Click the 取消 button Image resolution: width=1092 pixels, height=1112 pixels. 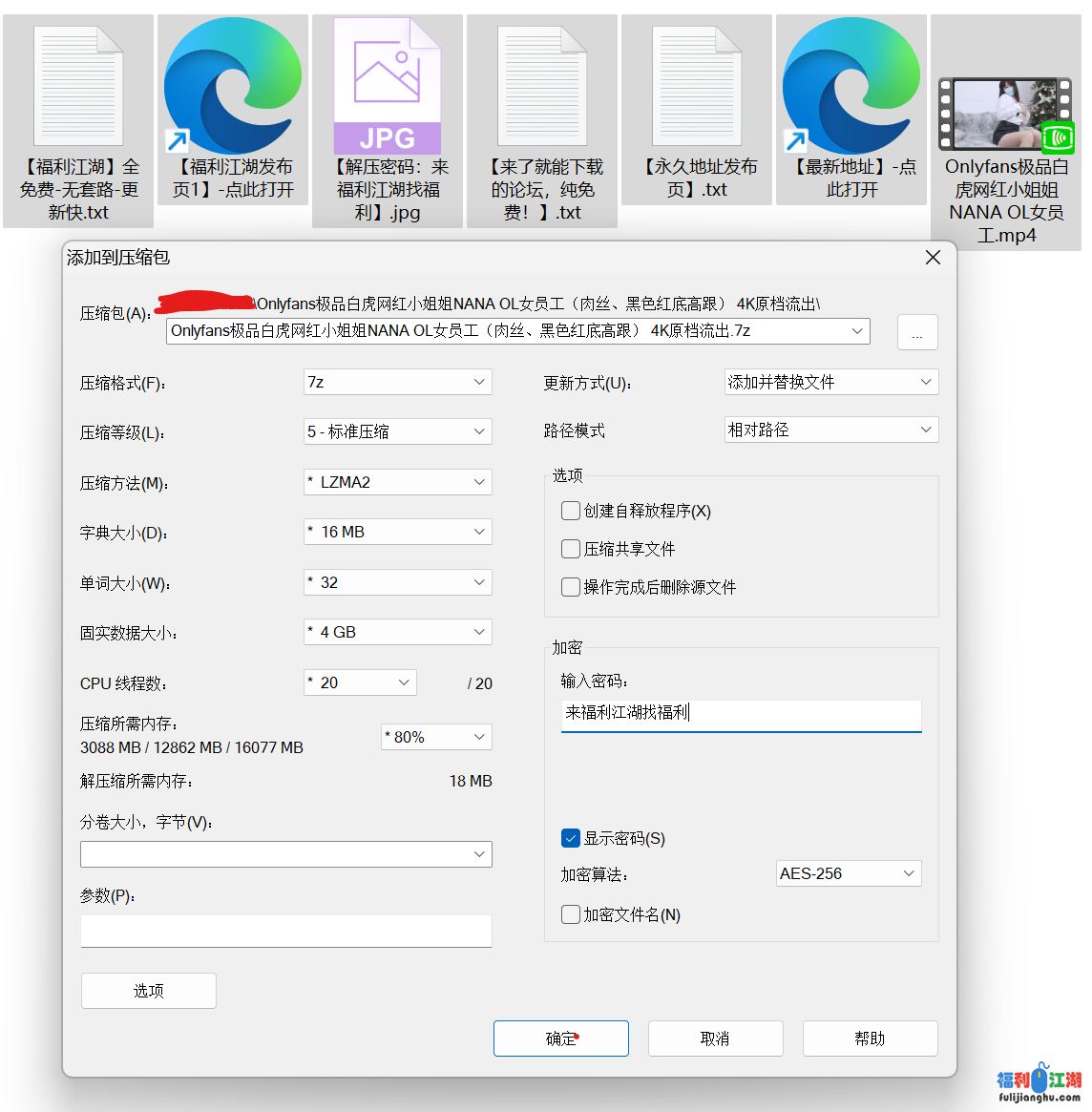(x=715, y=1039)
